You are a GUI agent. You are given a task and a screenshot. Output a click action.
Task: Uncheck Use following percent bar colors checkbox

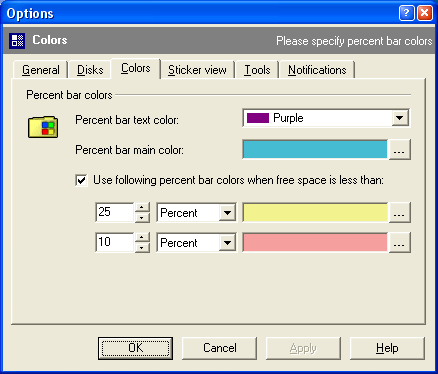[x=81, y=180]
